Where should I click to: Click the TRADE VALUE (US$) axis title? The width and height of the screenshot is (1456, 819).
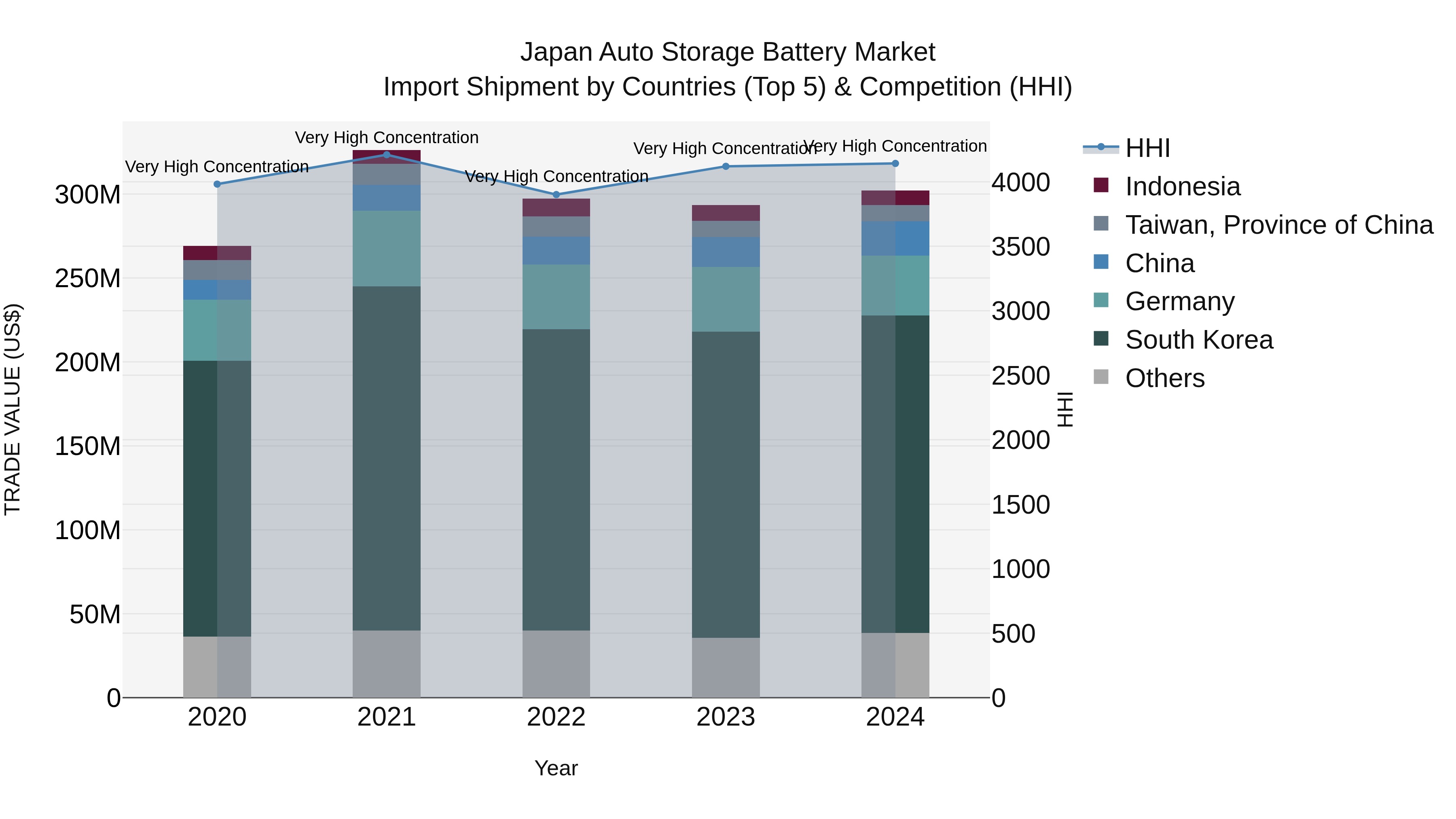pyautogui.click(x=13, y=409)
